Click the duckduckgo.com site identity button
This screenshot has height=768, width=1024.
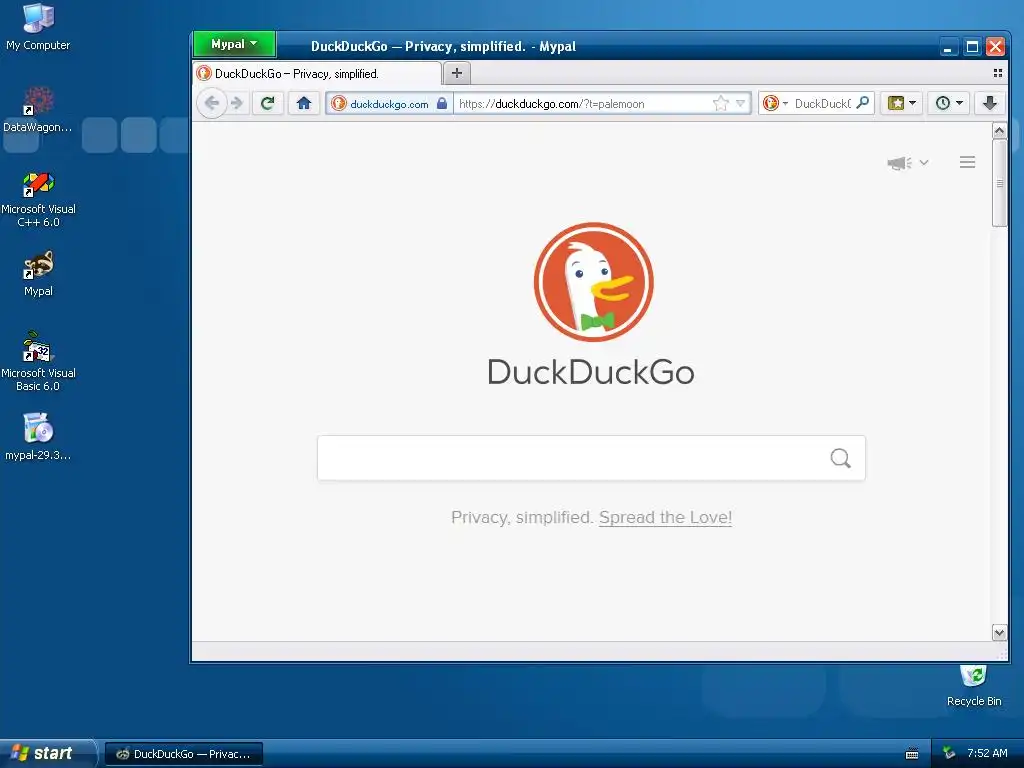click(389, 104)
